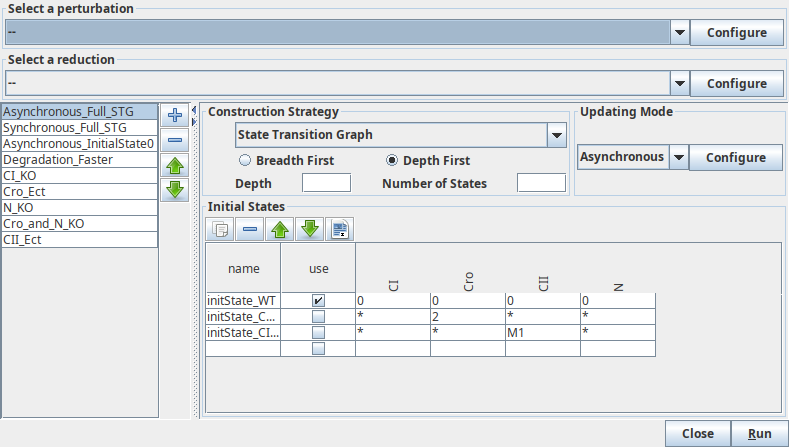The image size is (789, 447).
Task: Click the CII value M1 cell
Action: (543, 333)
